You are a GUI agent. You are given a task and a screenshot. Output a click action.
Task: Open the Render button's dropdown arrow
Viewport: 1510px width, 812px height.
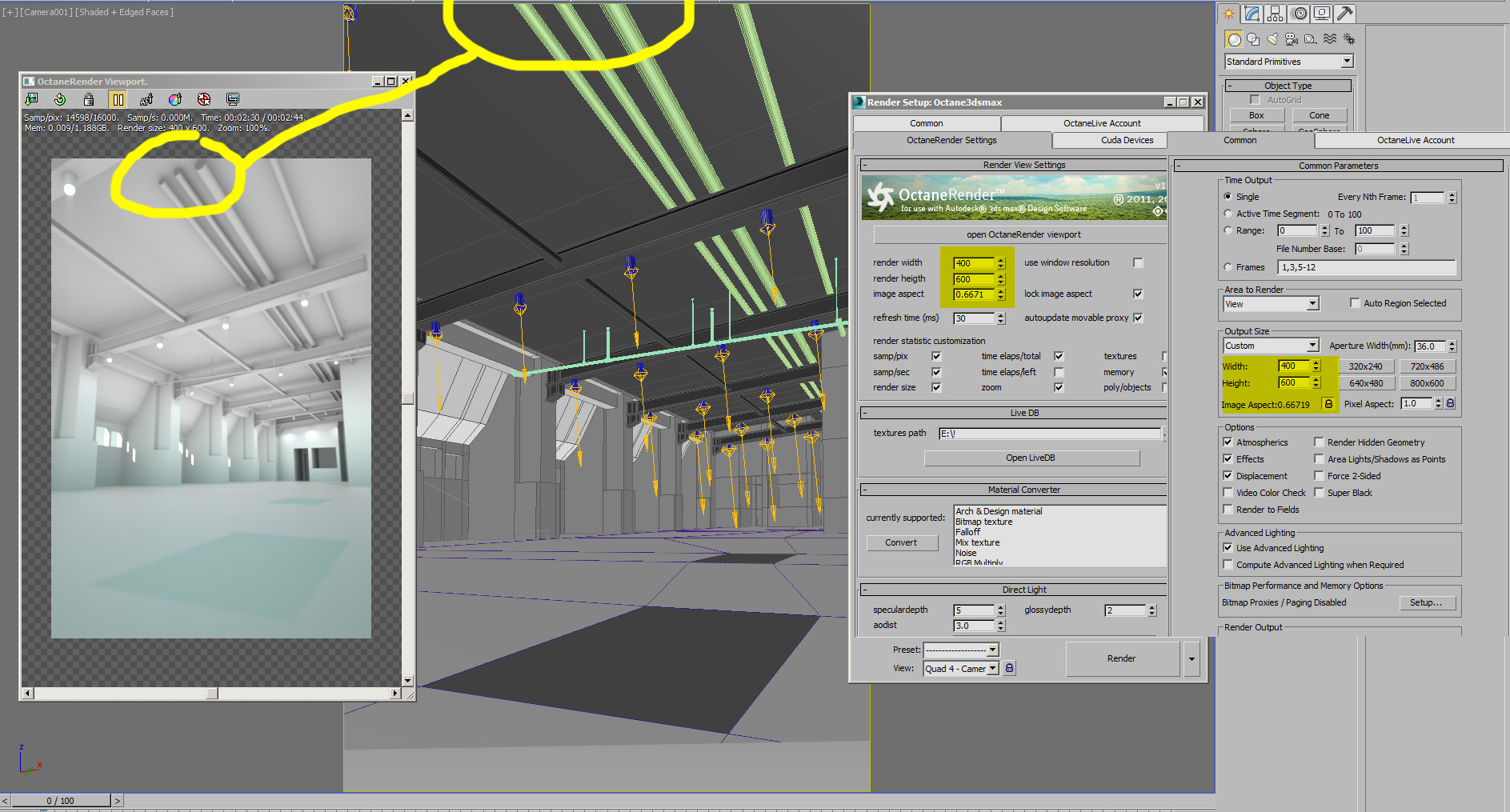click(1192, 658)
